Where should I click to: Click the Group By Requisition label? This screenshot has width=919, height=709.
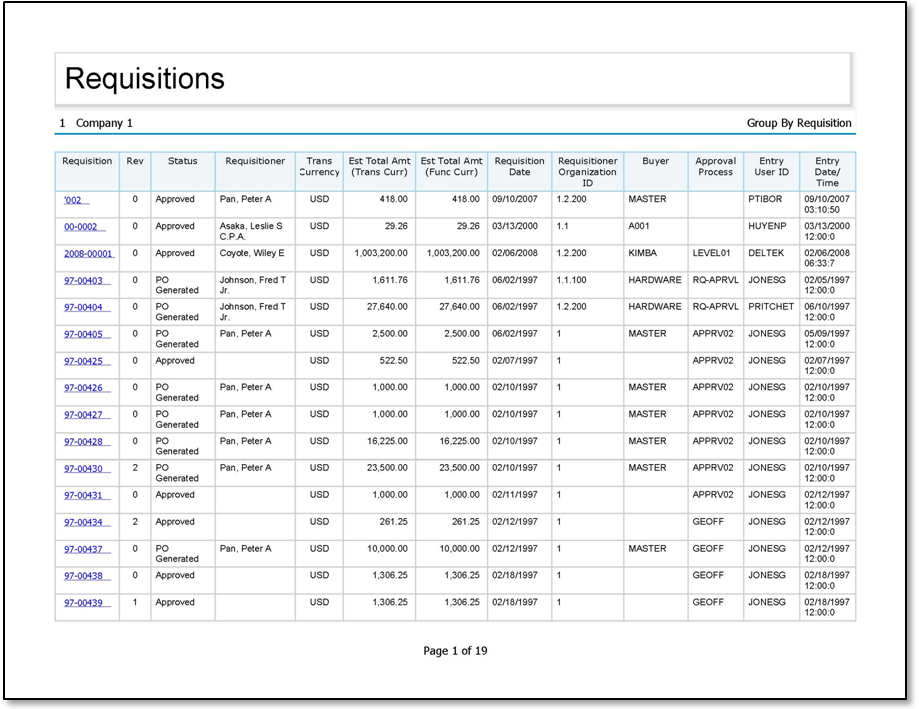pyautogui.click(x=798, y=123)
